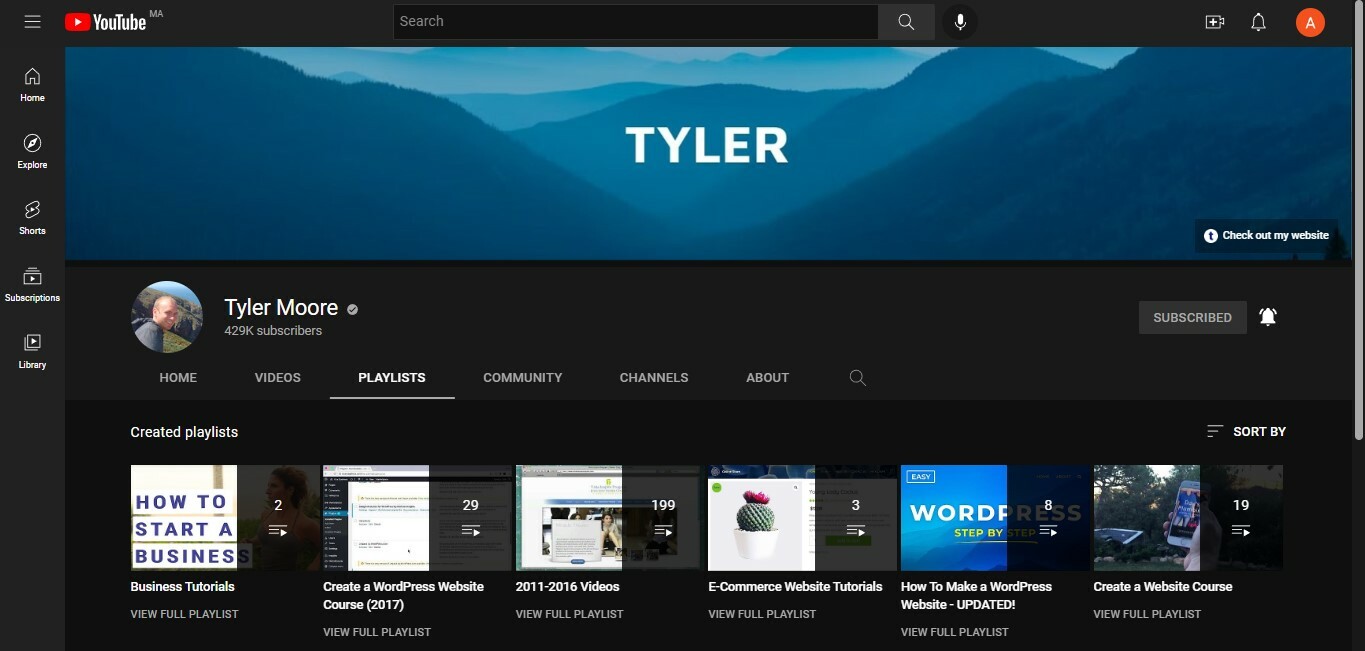The height and width of the screenshot is (651, 1365).
Task: Open Subscriptions in the sidebar
Action: (x=32, y=285)
